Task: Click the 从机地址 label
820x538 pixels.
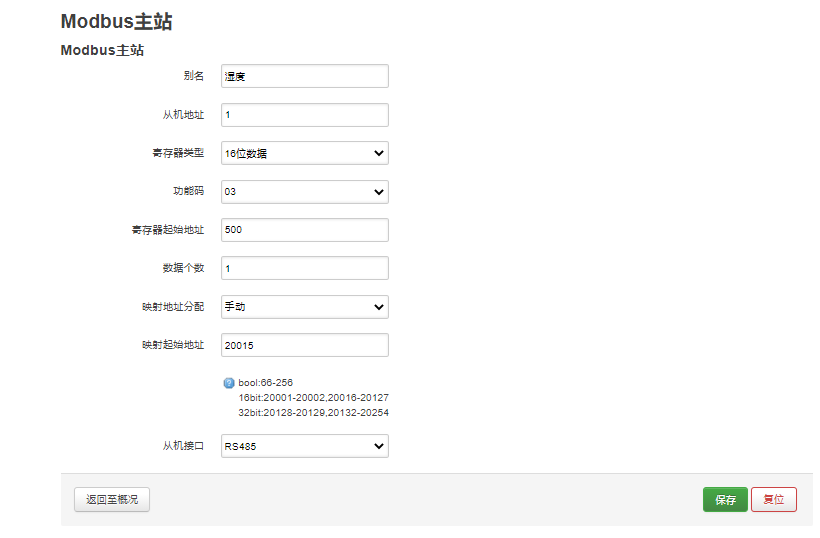Action: pos(183,115)
